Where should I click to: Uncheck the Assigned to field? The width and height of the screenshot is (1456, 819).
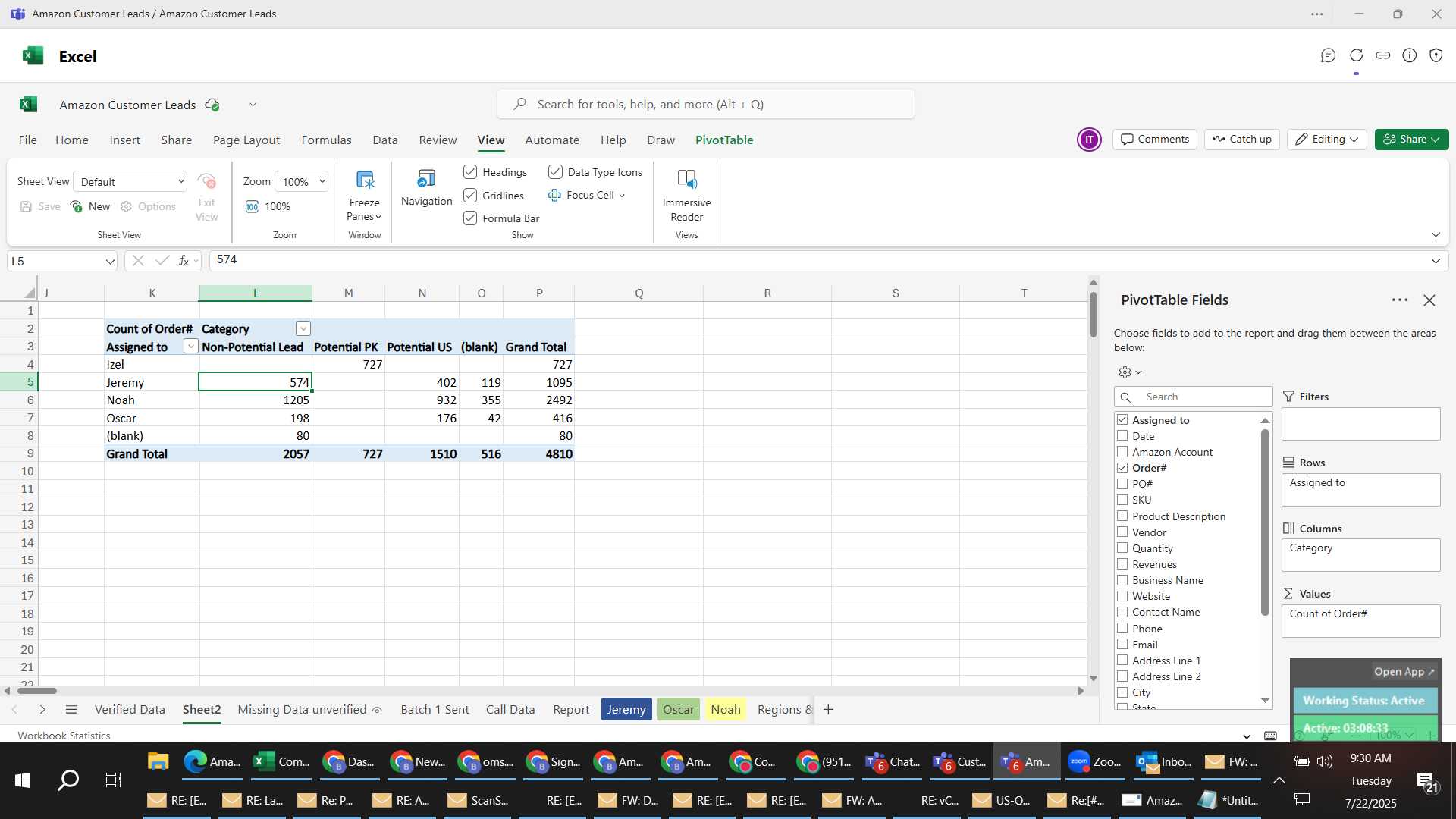[x=1122, y=419]
